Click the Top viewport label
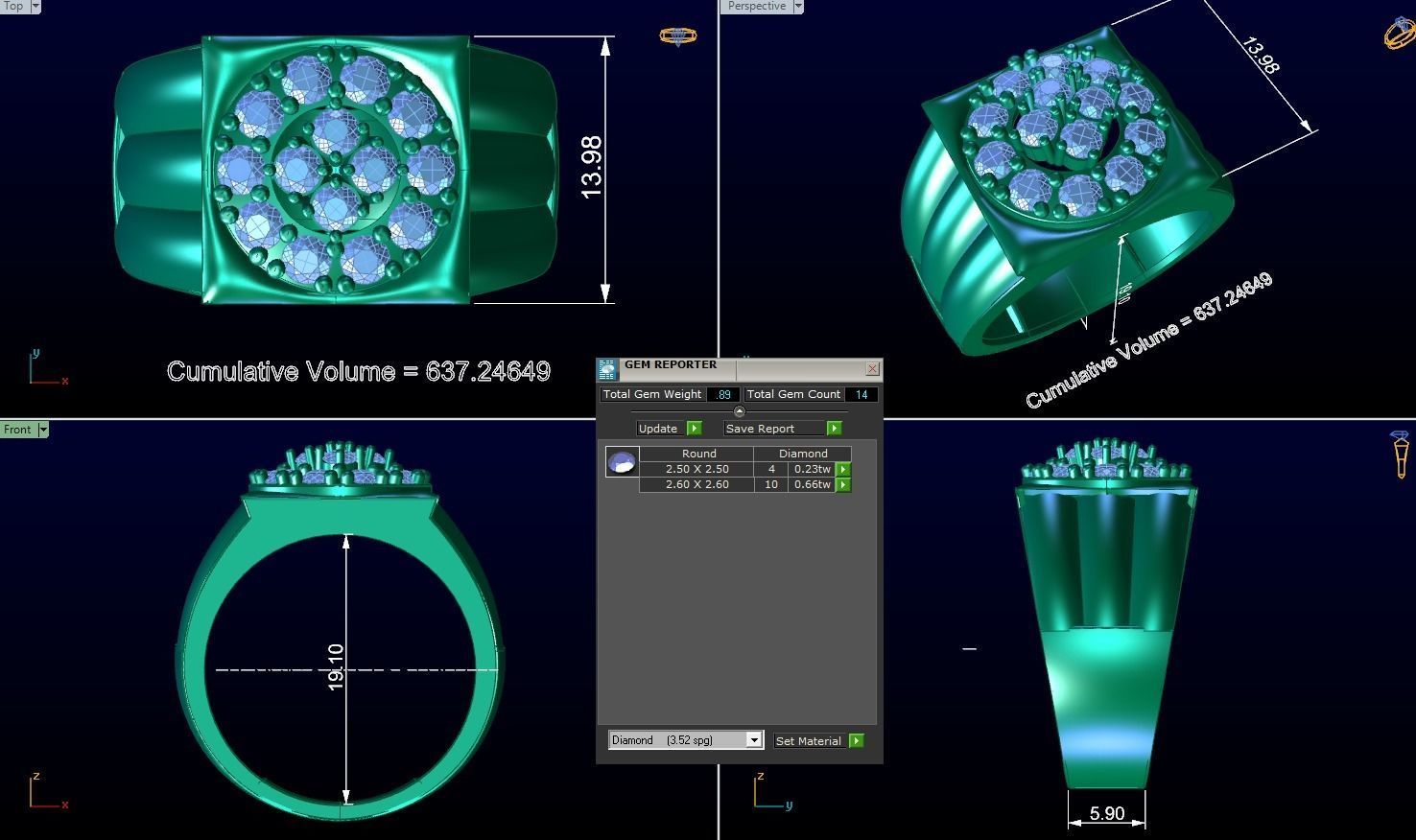The image size is (1416, 840). [x=13, y=6]
